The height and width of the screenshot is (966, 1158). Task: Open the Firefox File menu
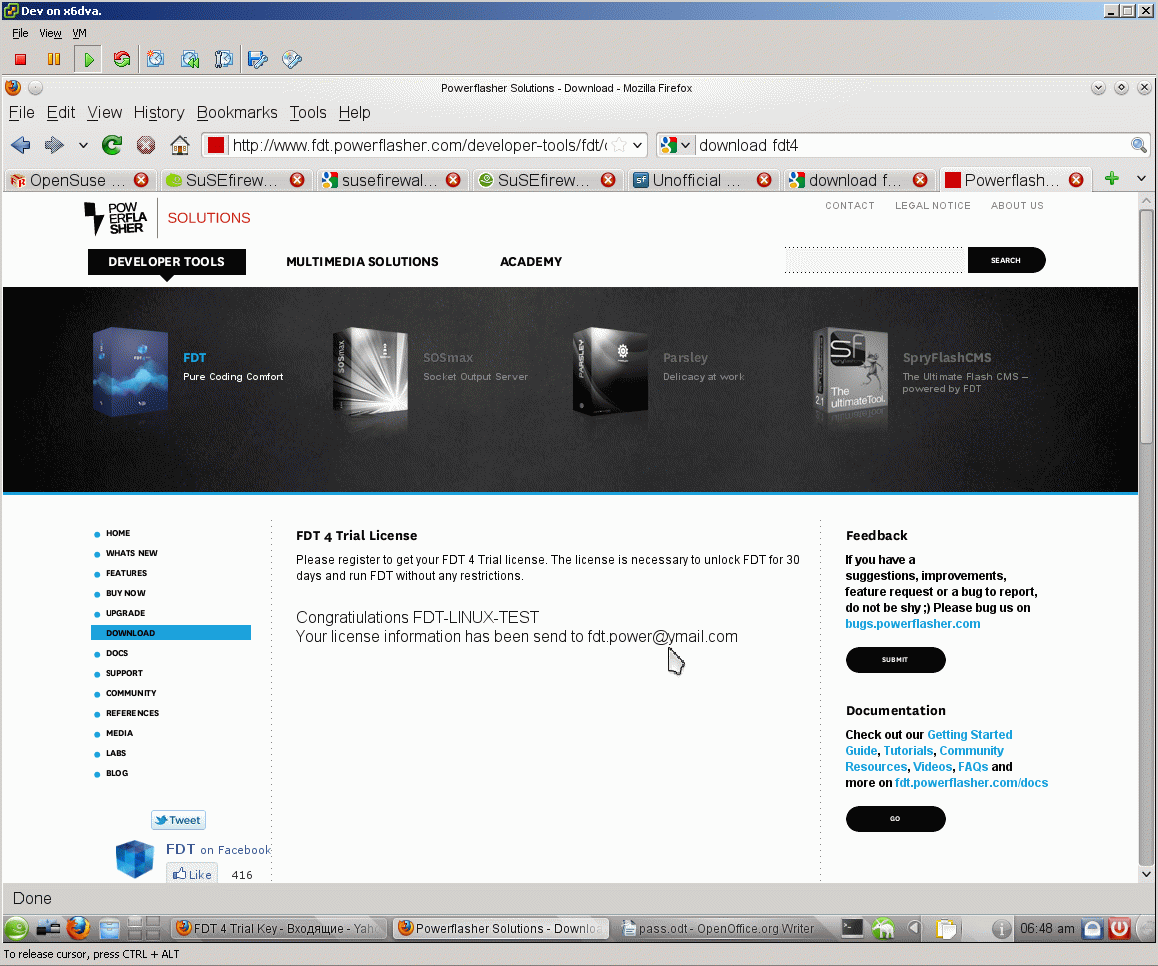coord(21,112)
